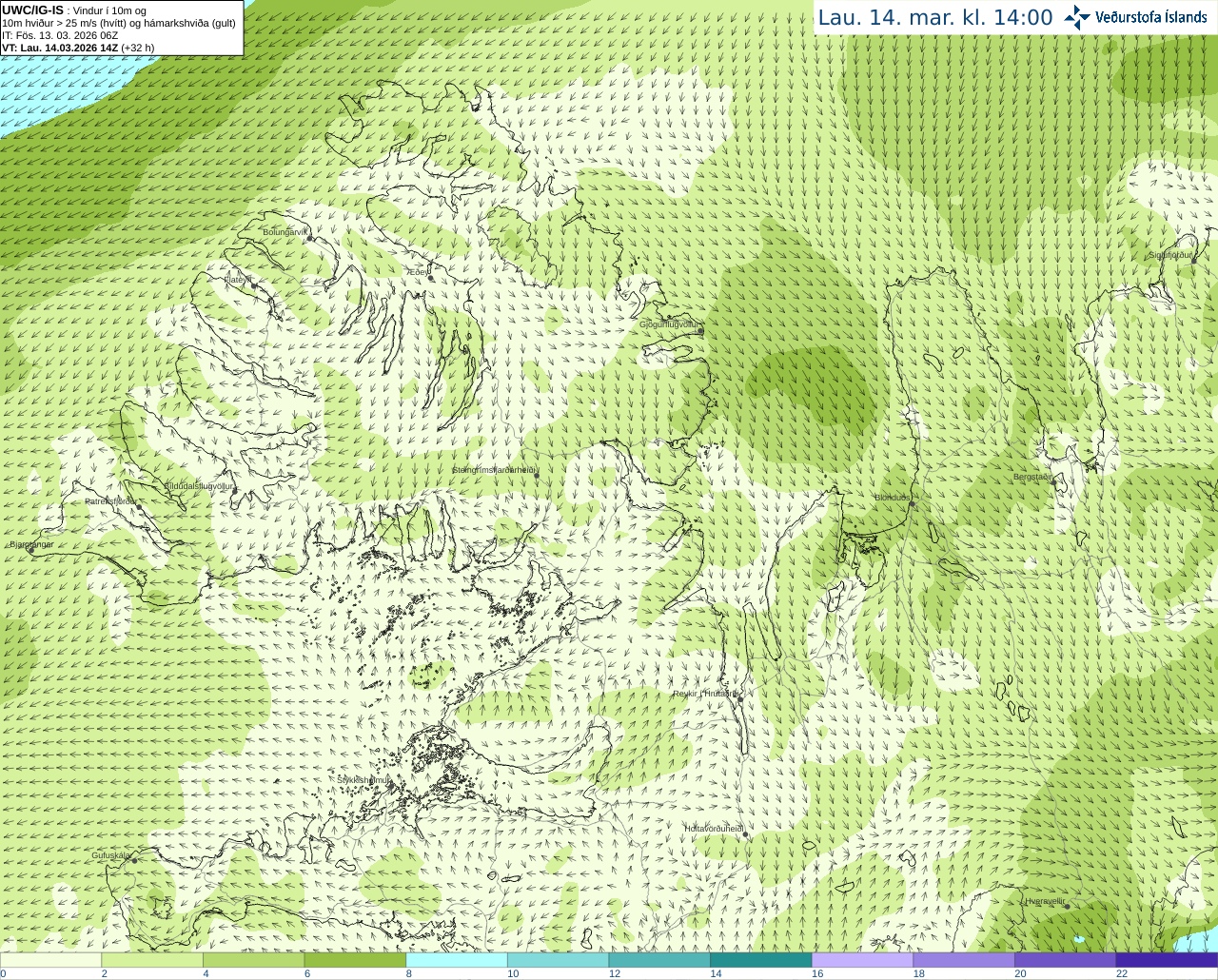Click the legend tick value 0
Viewport: 1218px width, 980px height.
(3, 973)
